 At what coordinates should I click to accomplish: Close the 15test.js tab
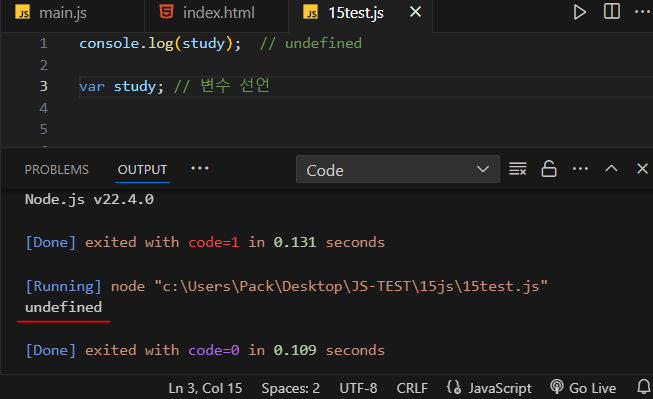[x=415, y=12]
